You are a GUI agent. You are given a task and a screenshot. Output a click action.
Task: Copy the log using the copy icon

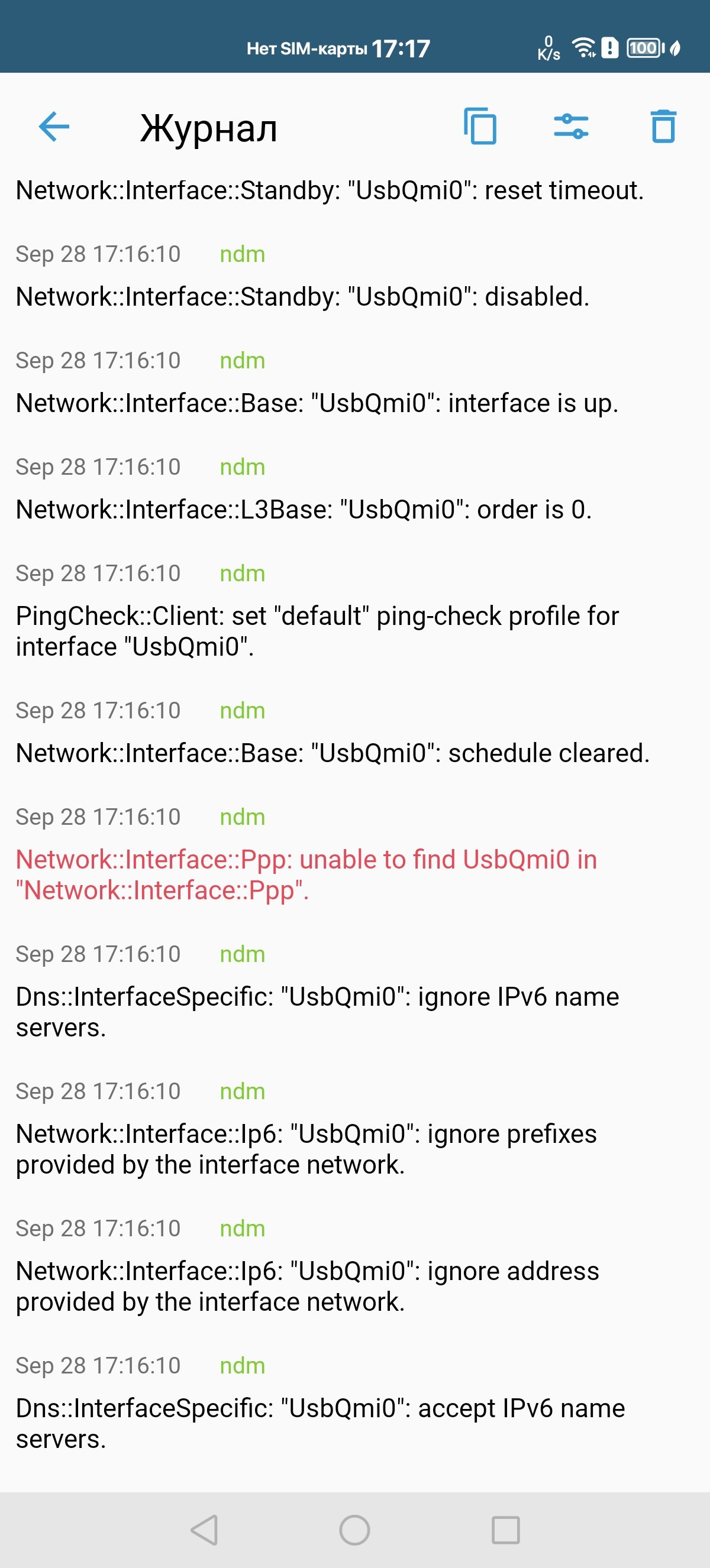[x=480, y=127]
